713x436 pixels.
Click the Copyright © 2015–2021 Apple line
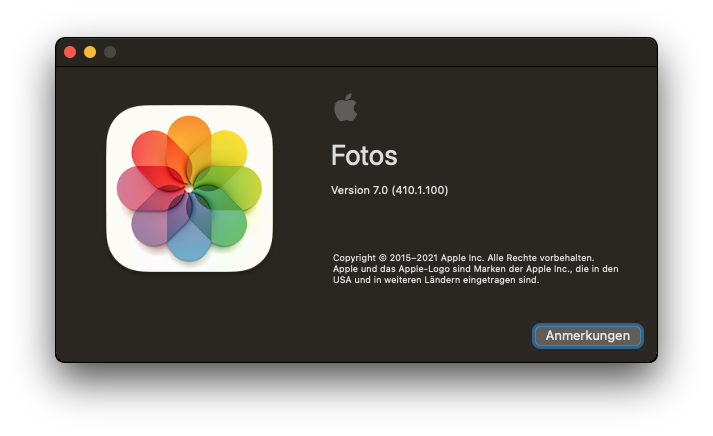[x=463, y=258]
